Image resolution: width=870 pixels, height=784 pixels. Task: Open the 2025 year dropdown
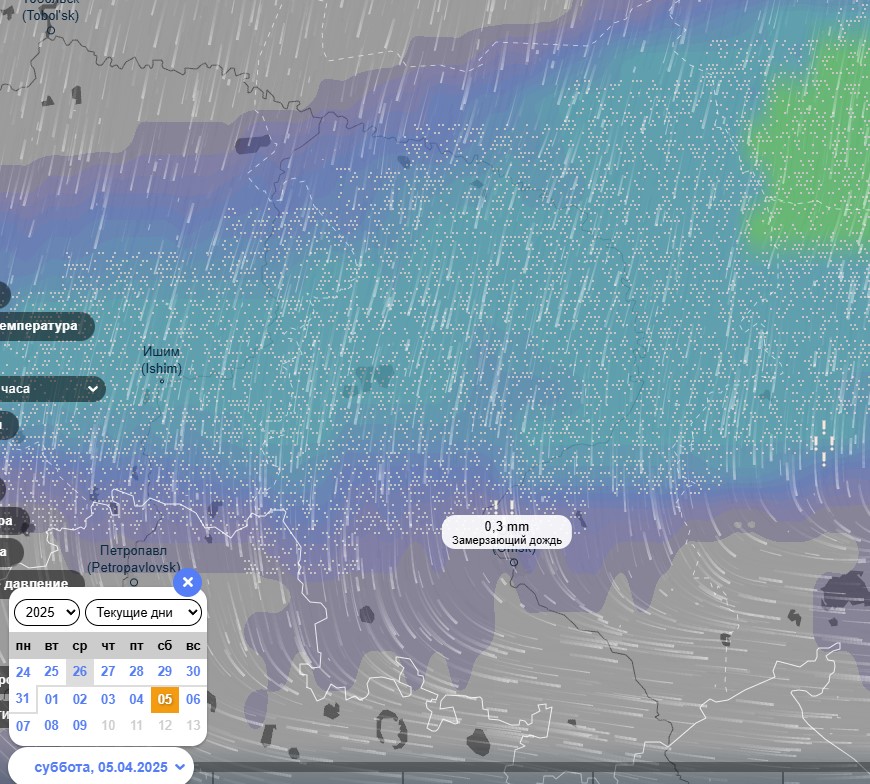(47, 613)
